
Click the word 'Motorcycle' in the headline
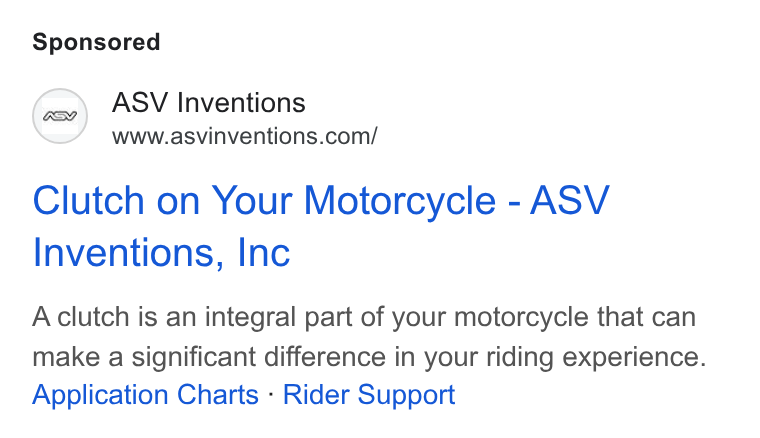coord(400,201)
